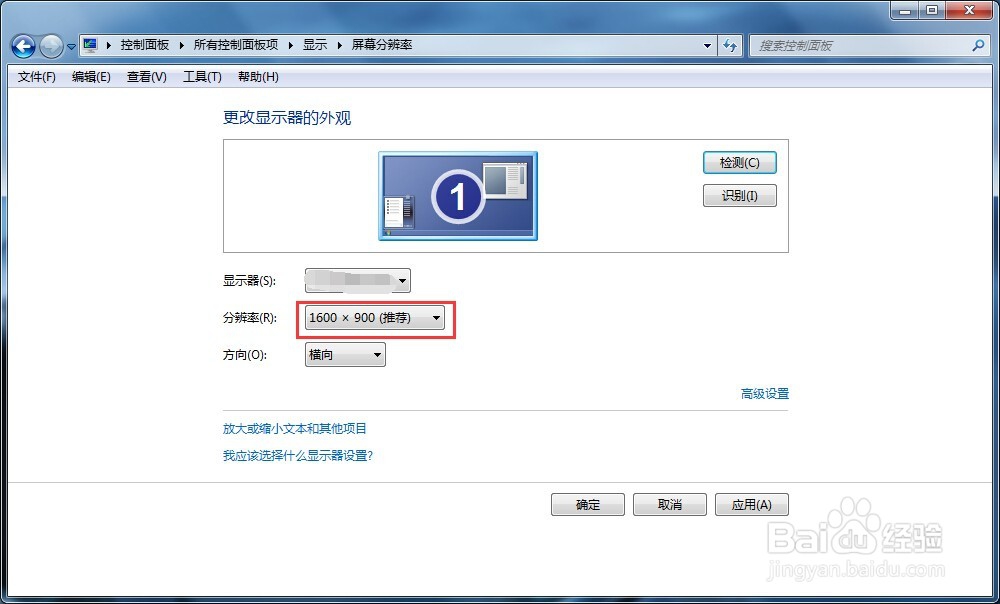Open the 查看 menu
Screen dimensions: 1000x604
[x=145, y=76]
